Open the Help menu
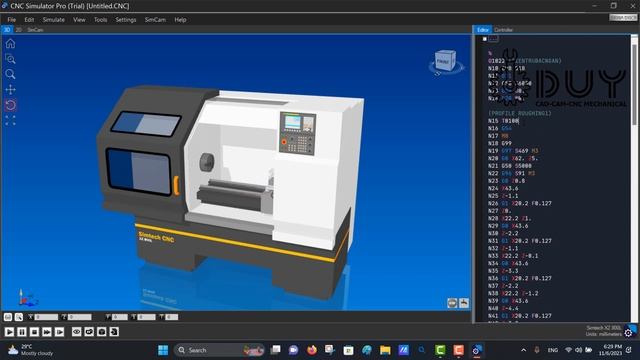Image resolution: width=640 pixels, height=360 pixels. (x=180, y=20)
